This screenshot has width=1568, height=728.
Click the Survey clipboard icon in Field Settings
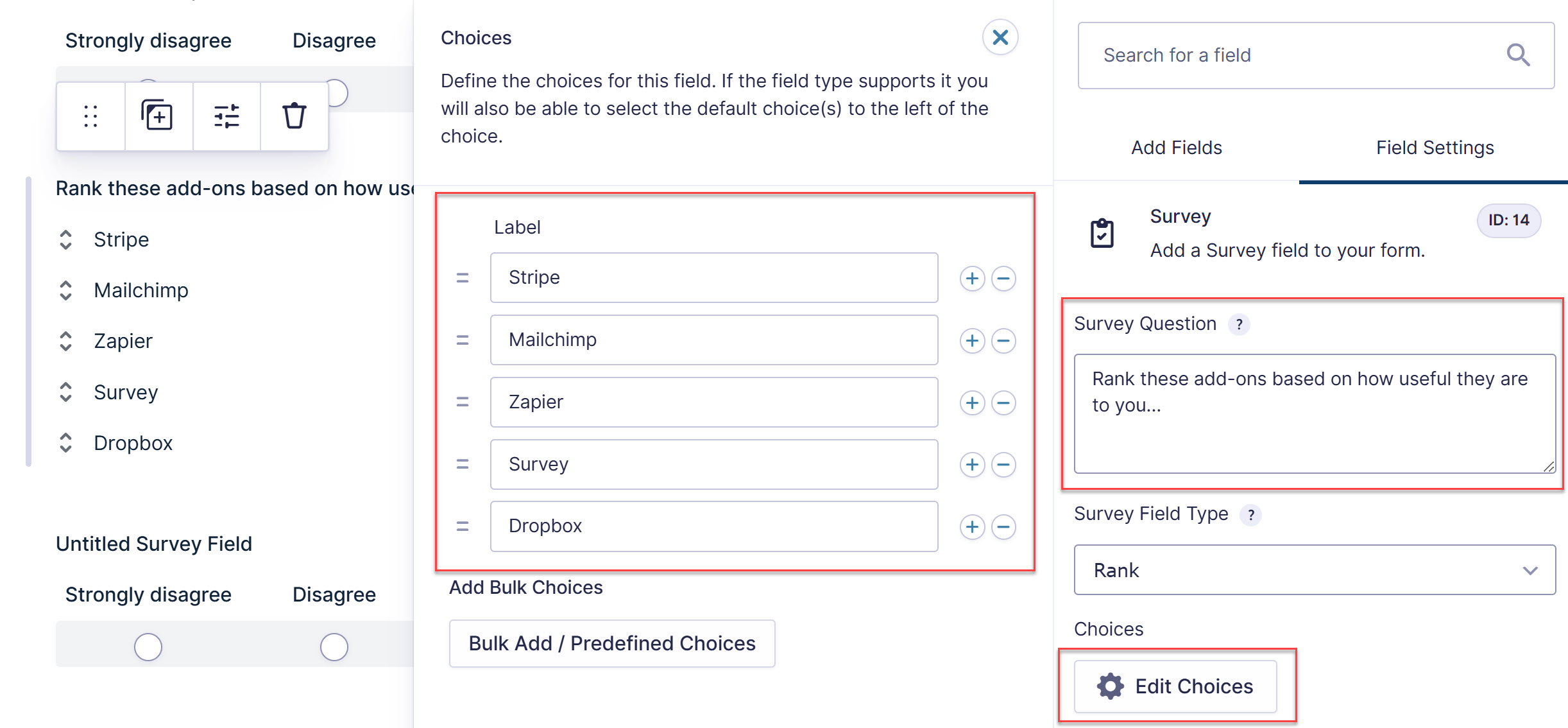click(x=1102, y=232)
